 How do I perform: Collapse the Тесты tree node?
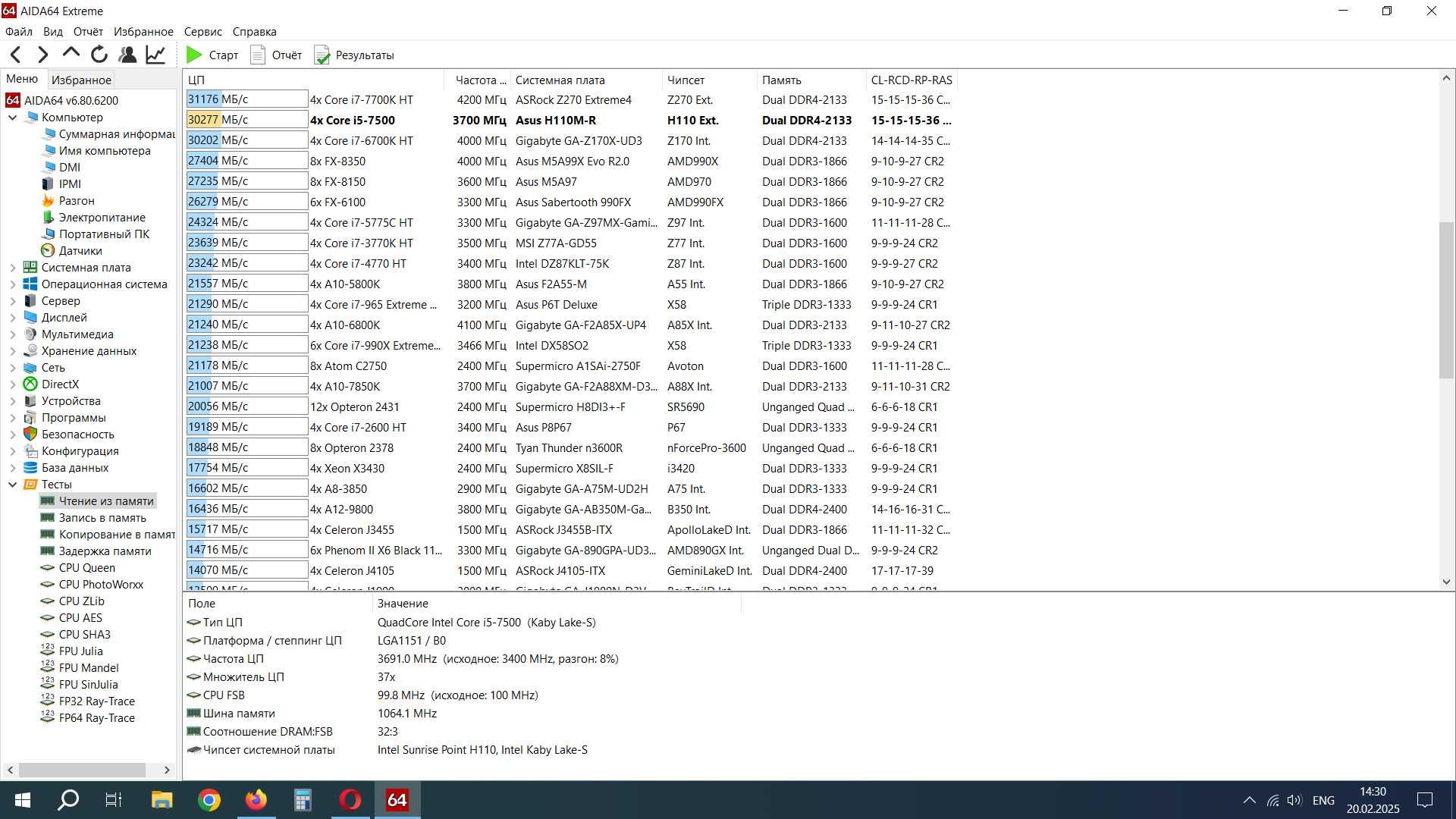click(x=12, y=485)
